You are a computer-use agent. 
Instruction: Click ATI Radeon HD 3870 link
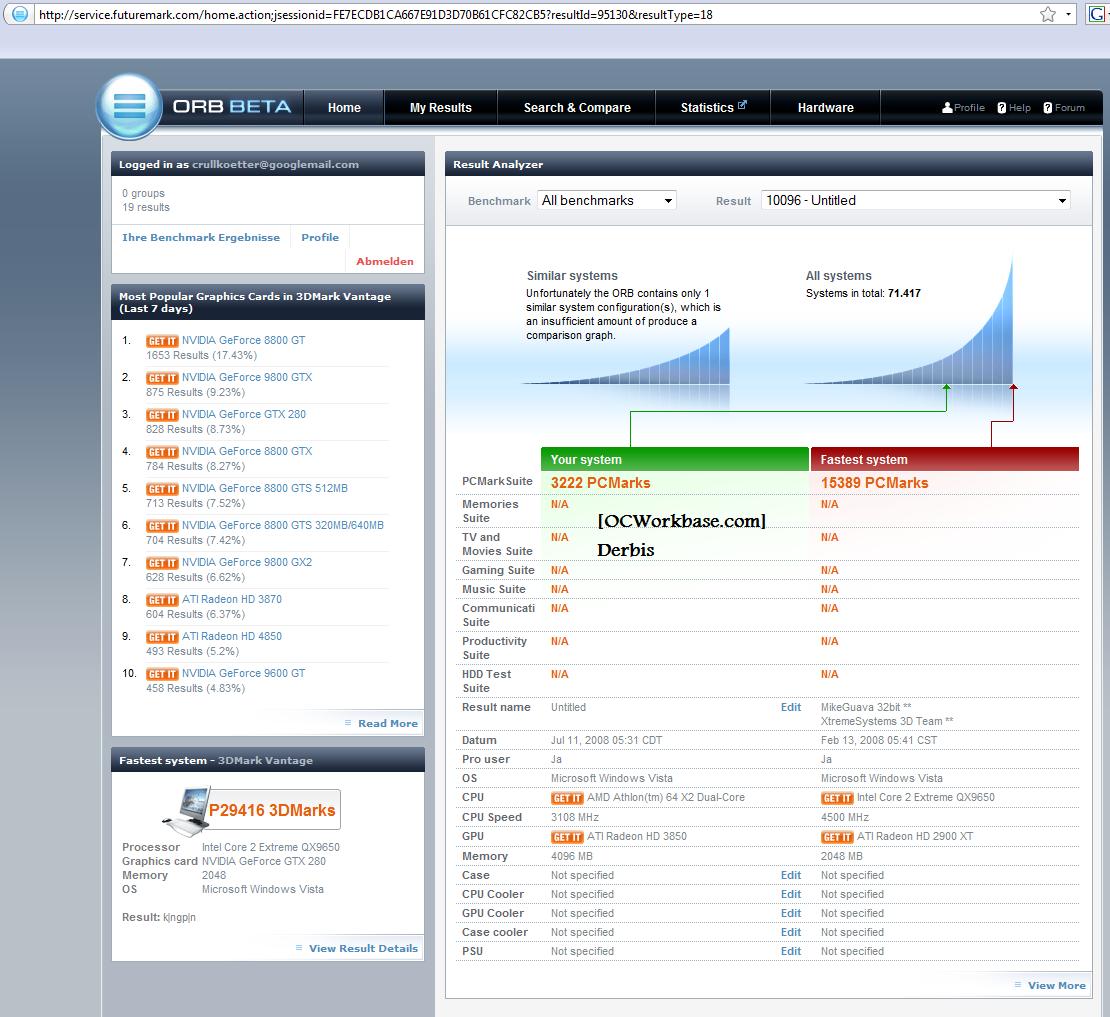pos(231,599)
